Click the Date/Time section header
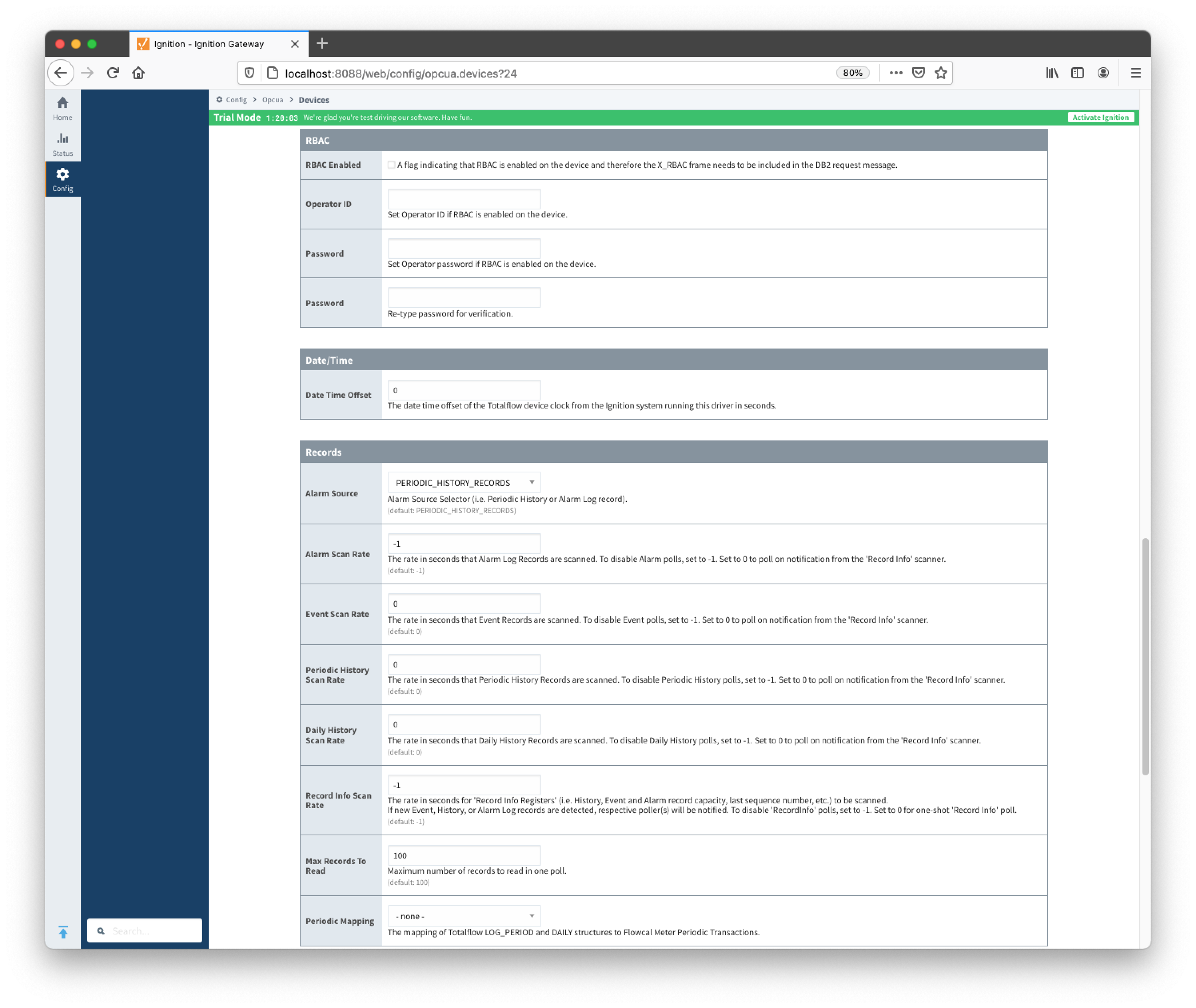This screenshot has width=1196, height=1008. 673,360
